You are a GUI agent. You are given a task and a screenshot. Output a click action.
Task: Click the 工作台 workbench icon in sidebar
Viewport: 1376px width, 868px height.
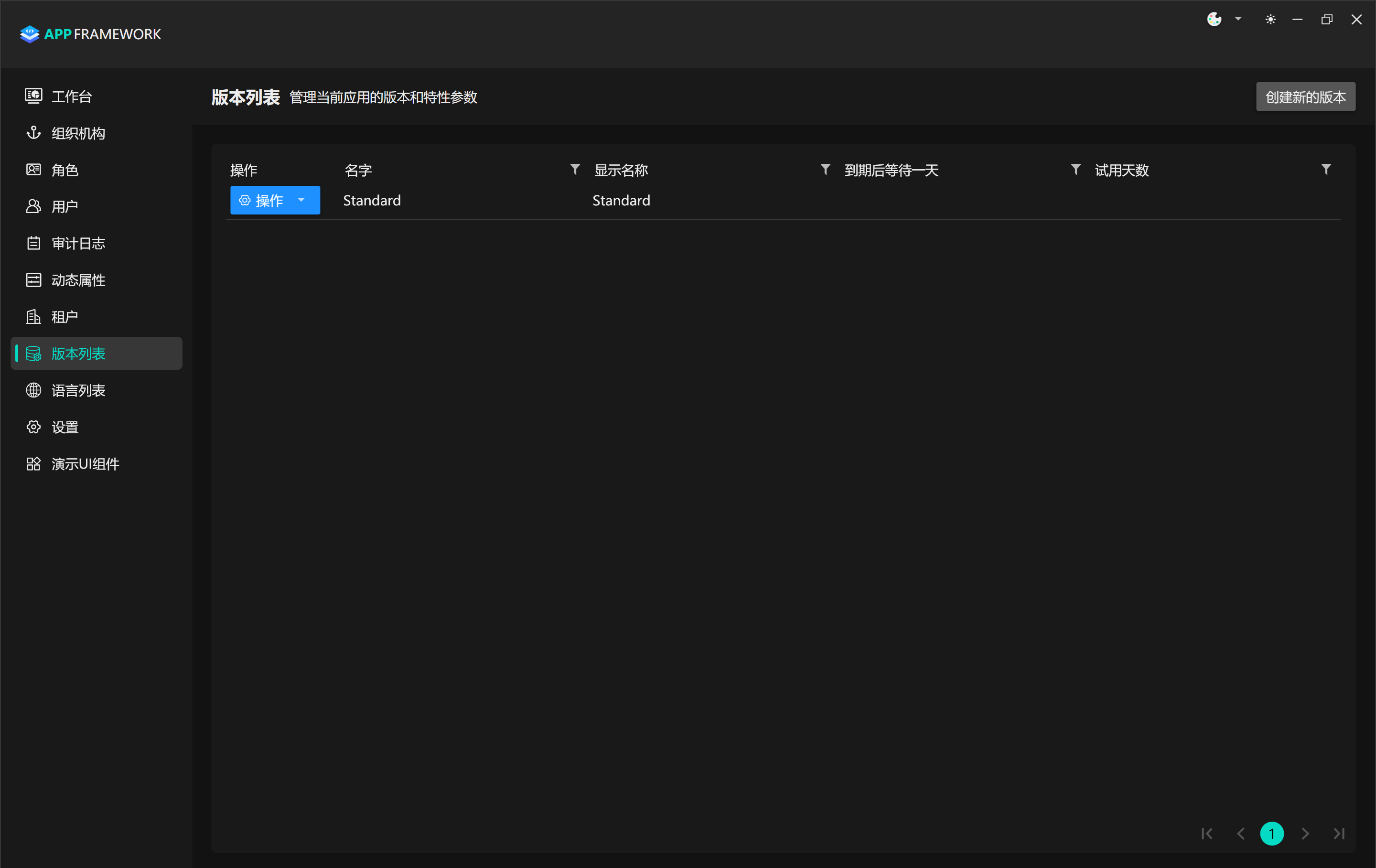pyautogui.click(x=33, y=96)
